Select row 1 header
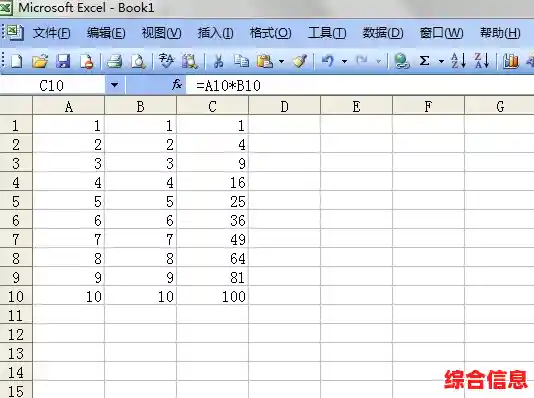Screen dimensions: 534x398 16,125
